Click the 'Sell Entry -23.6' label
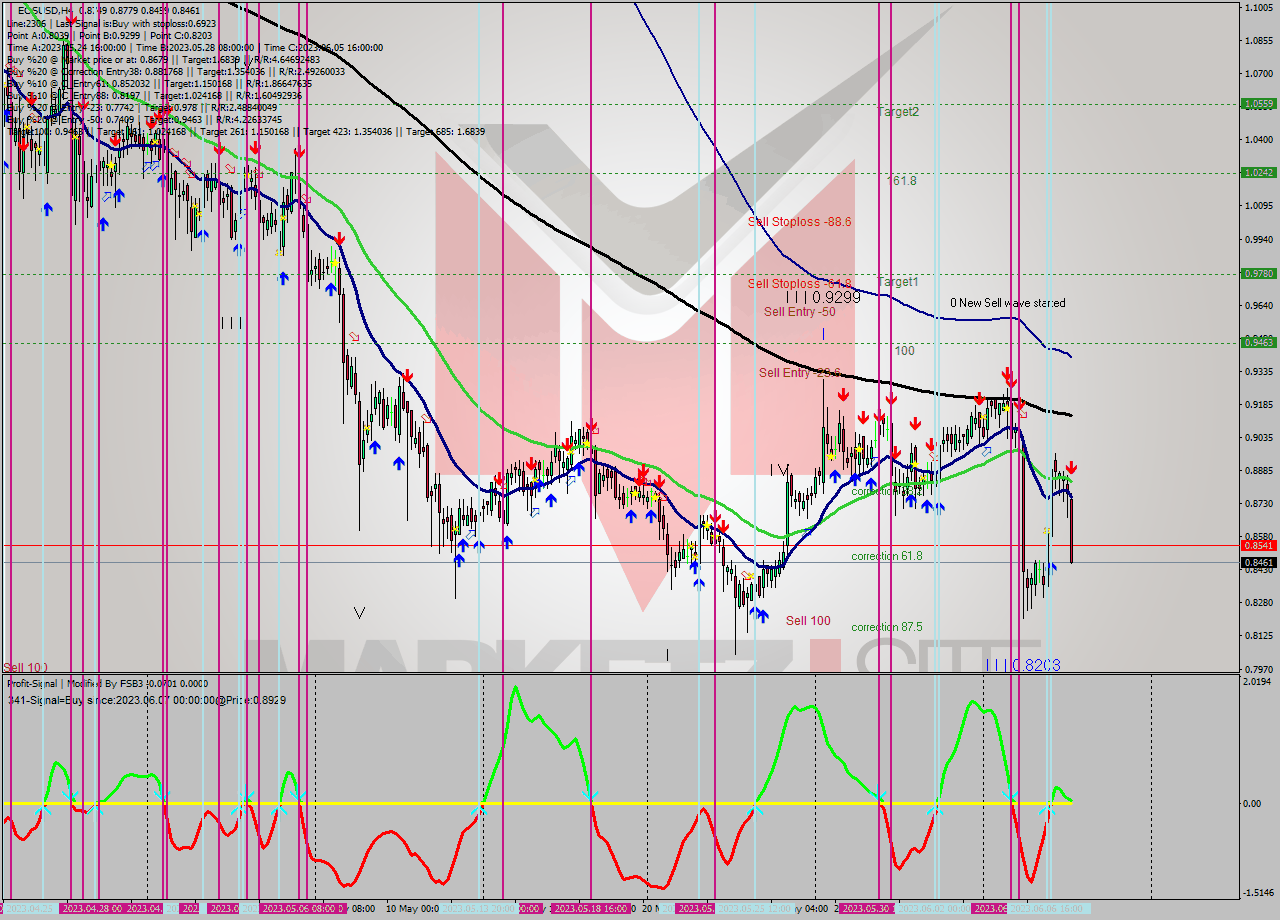Viewport: 1280px width, 920px height. (799, 373)
